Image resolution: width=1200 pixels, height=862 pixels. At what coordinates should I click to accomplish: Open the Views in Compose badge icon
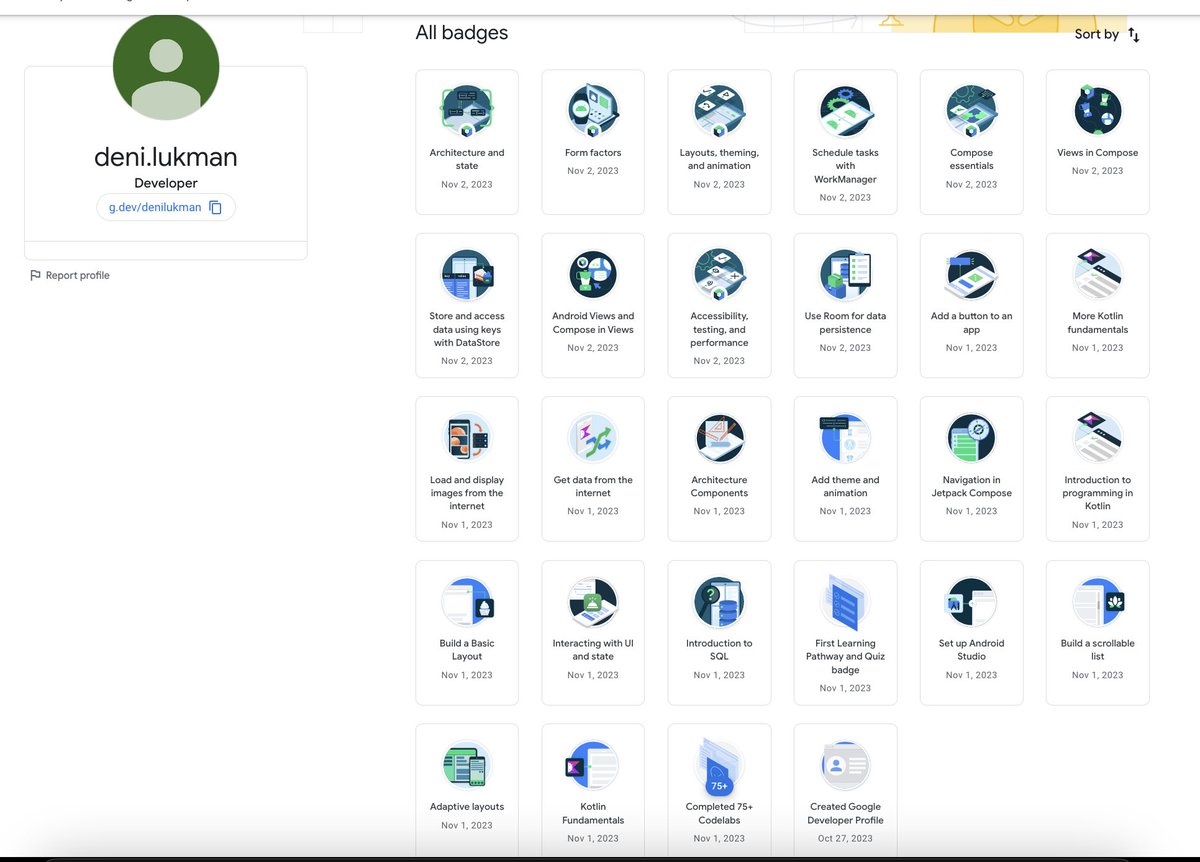1097,111
